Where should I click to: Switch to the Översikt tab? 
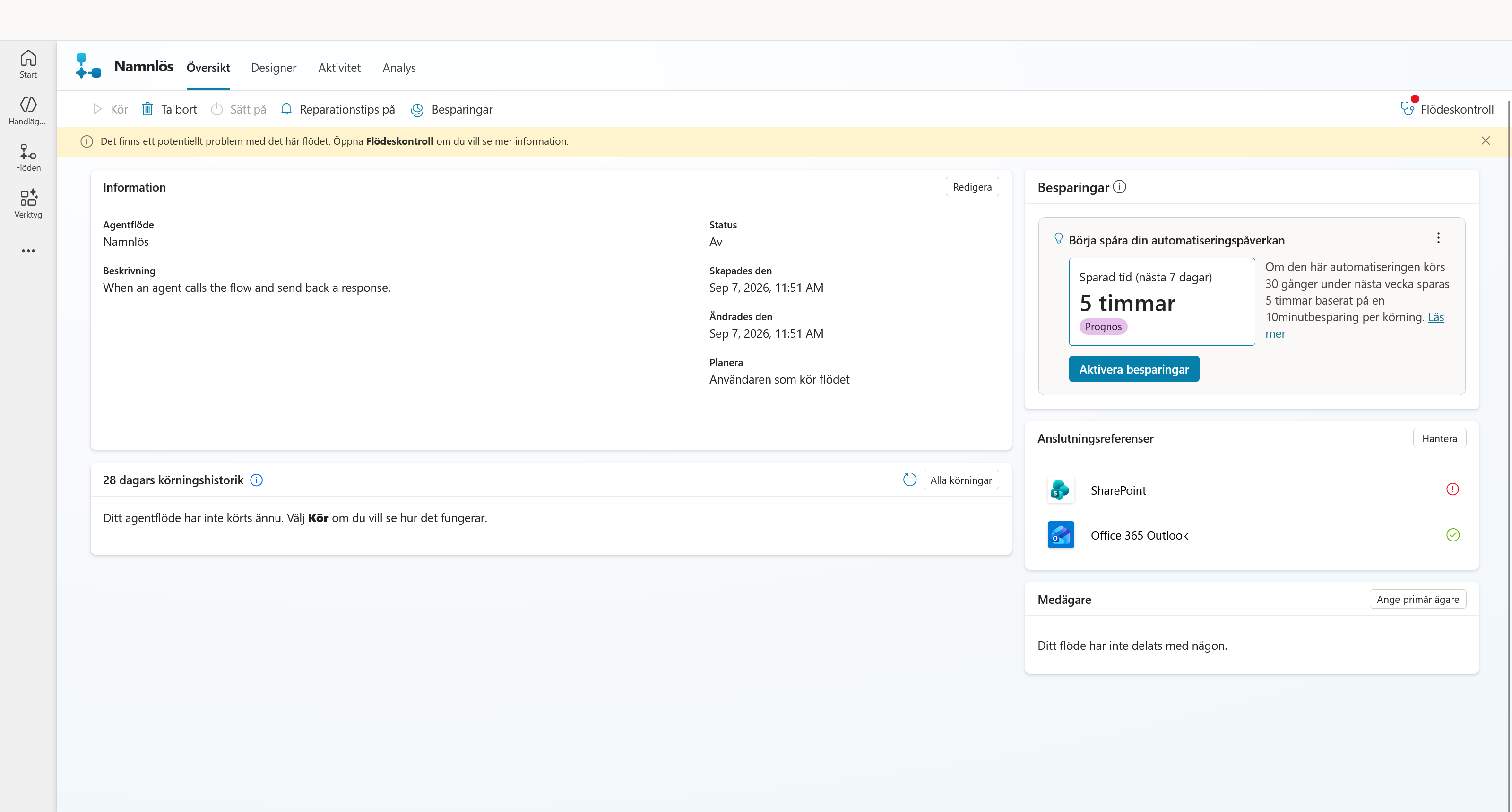click(208, 68)
